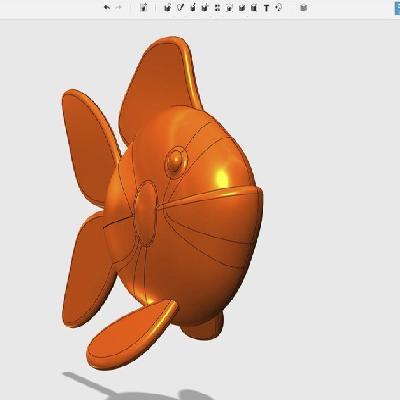This screenshot has width=400, height=400.
Task: Choose the Pattern tool icon
Action: tap(217, 7)
